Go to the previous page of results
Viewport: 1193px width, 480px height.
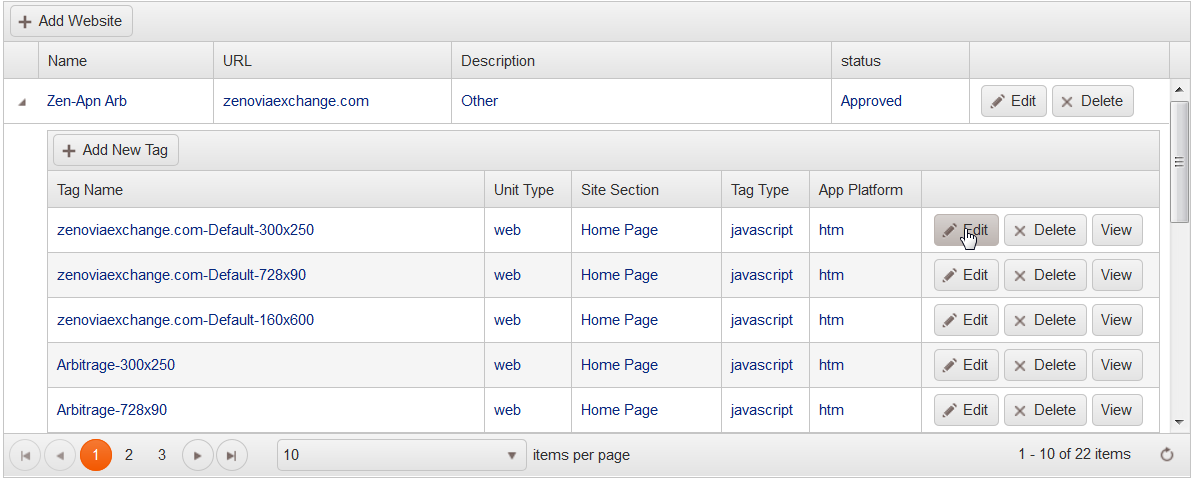(60, 455)
